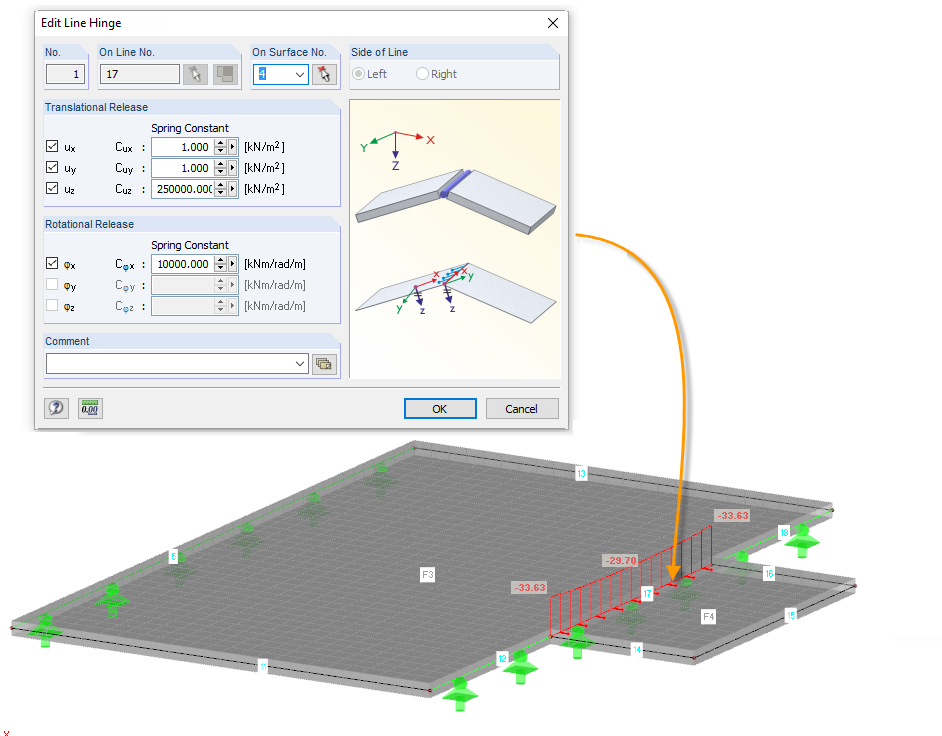Open the predefined comments icon beside Comment field

[324, 363]
